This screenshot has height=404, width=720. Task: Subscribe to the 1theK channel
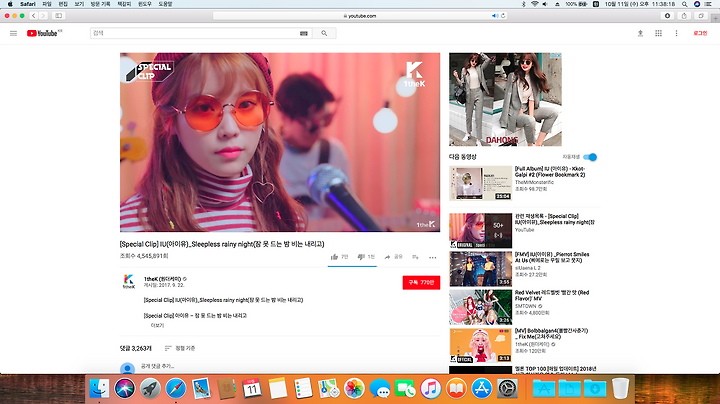click(421, 282)
